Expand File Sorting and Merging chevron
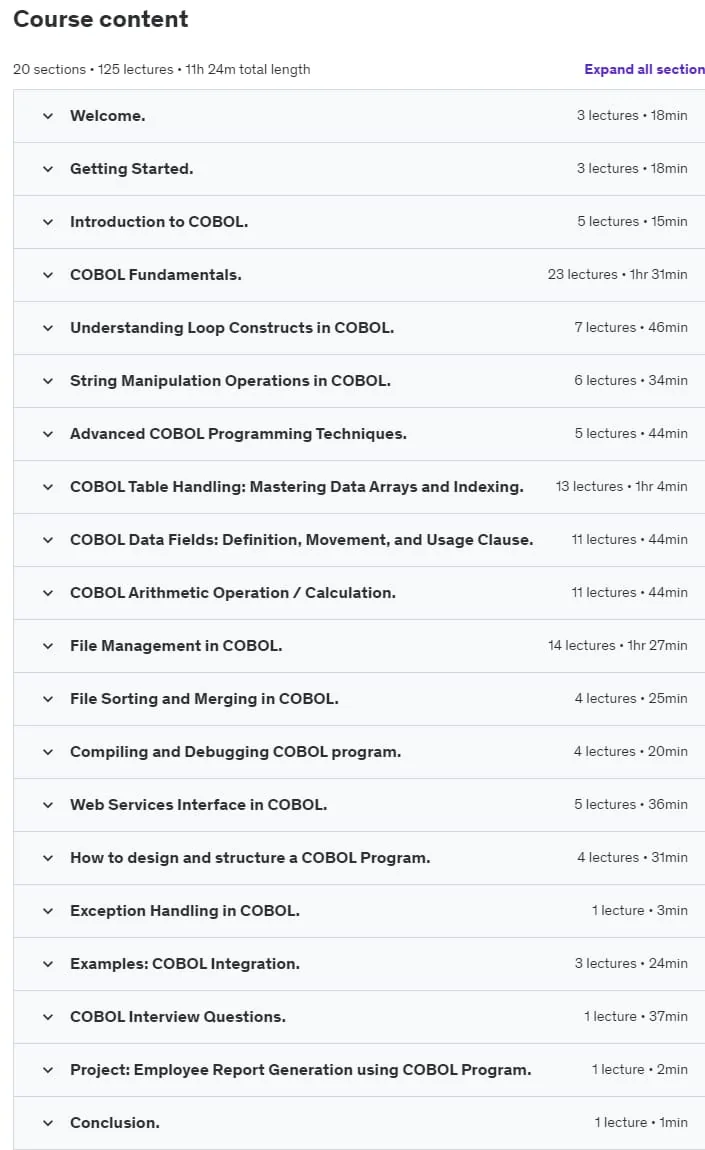The height and width of the screenshot is (1150, 705). pos(48,699)
